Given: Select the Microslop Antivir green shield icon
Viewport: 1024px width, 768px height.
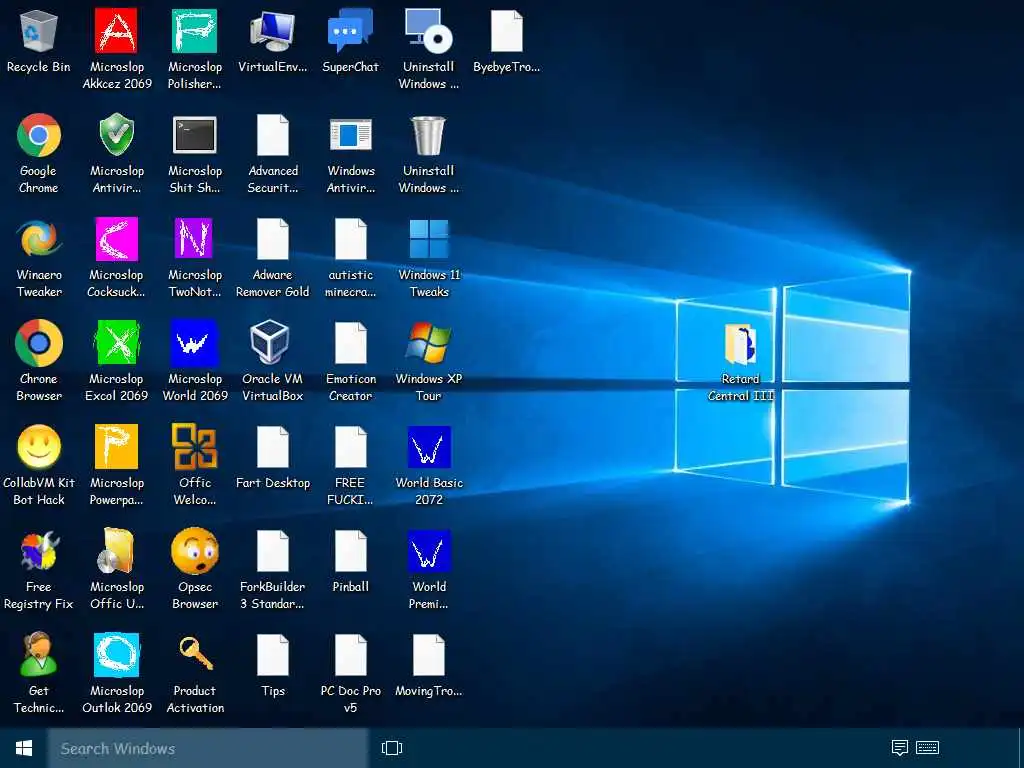Looking at the screenshot, I should point(116,135).
